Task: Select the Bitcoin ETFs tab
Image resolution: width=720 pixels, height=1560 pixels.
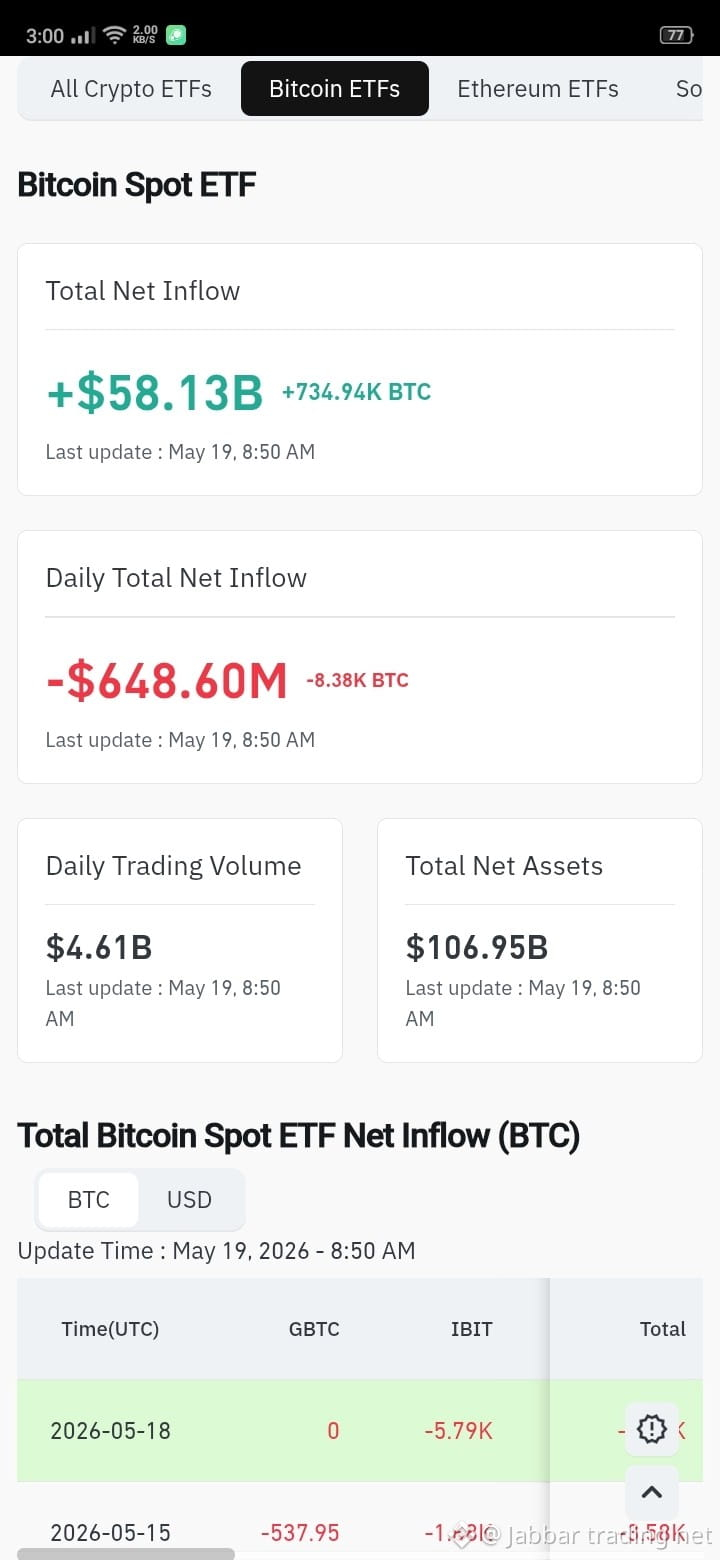Action: click(335, 89)
